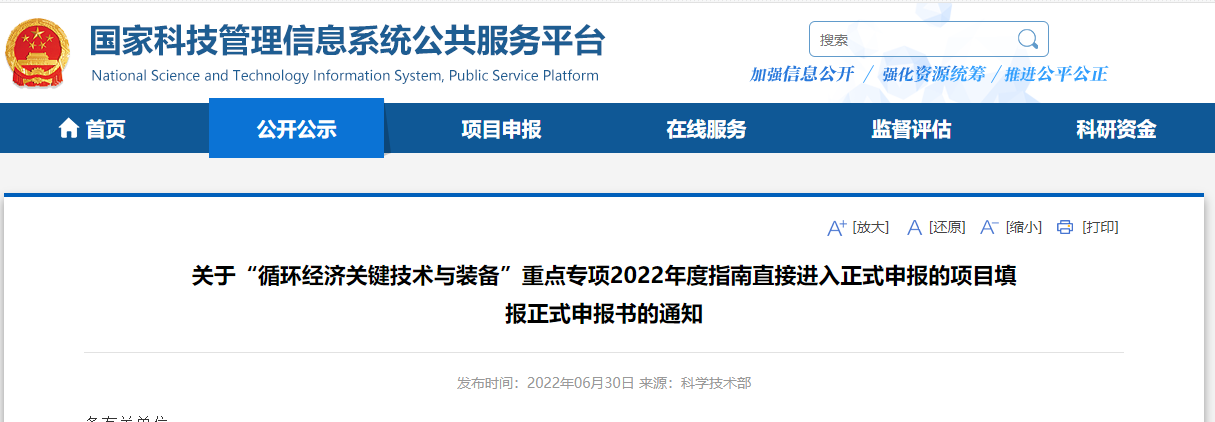Image resolution: width=1215 pixels, height=422 pixels.
Task: Click the [放大] text link
Action: click(x=870, y=228)
